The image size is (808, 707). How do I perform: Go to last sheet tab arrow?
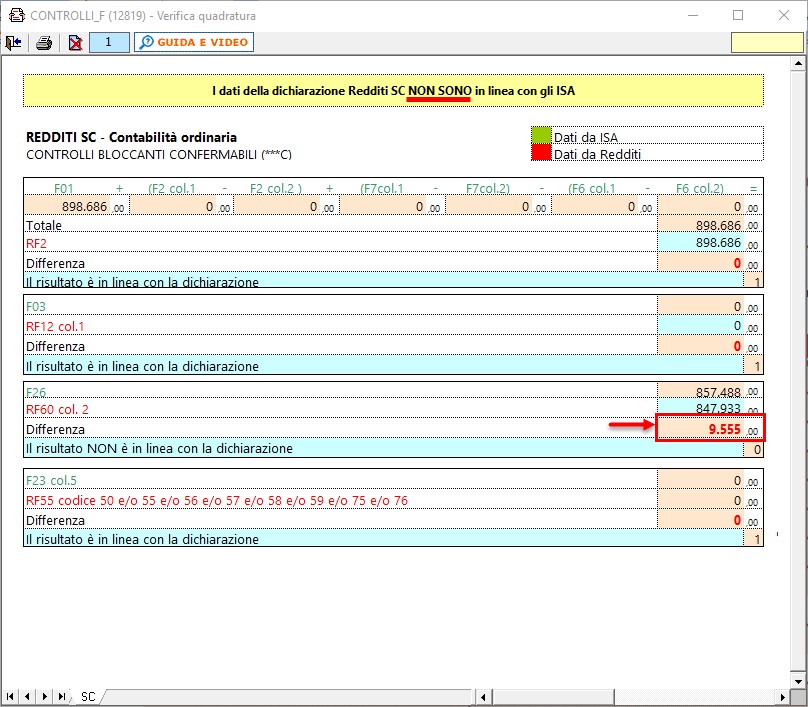click(62, 697)
